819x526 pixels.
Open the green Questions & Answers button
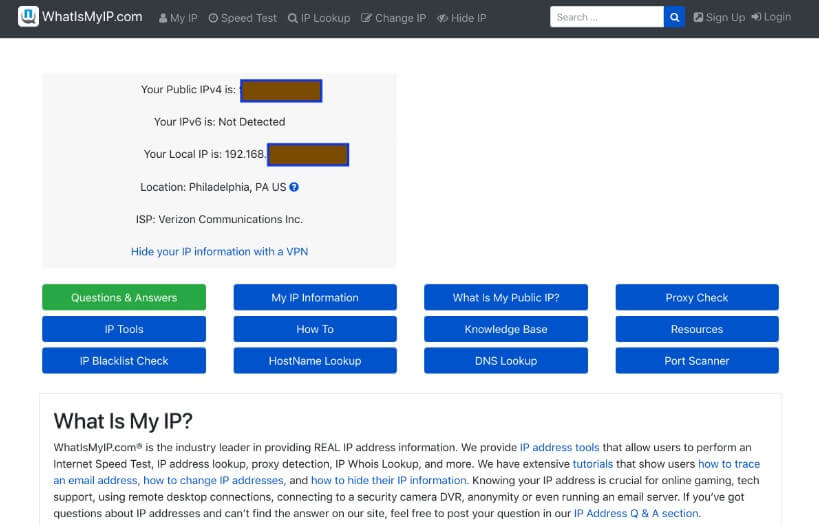click(124, 297)
